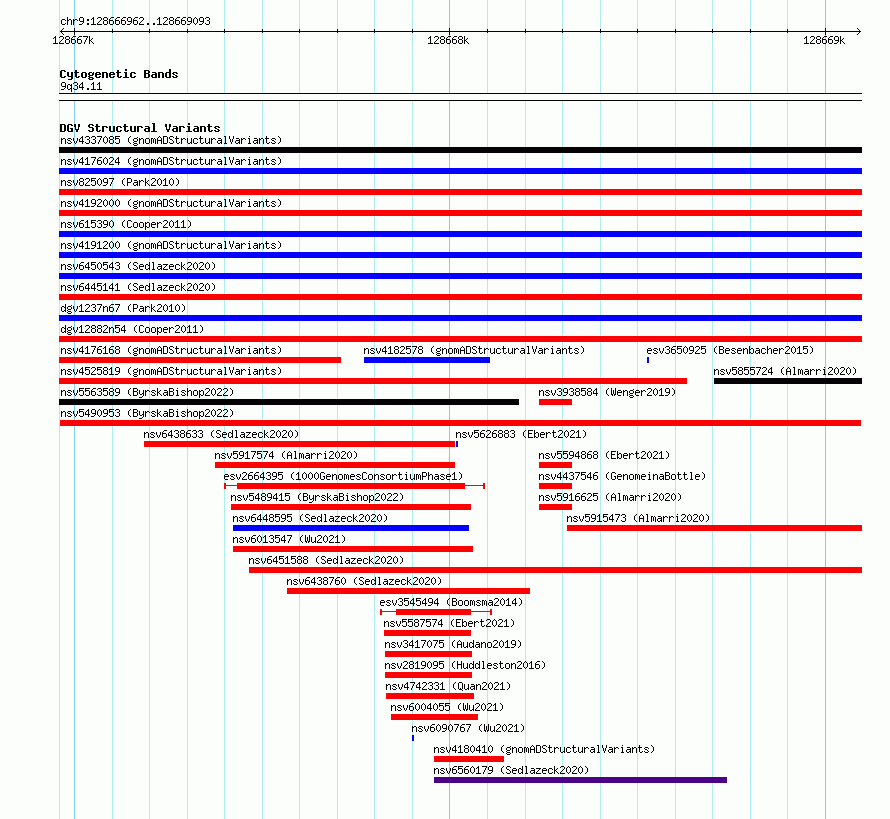The width and height of the screenshot is (890, 819).
Task: Click the blue nsv6448595 variant bar
Action: tap(351, 528)
